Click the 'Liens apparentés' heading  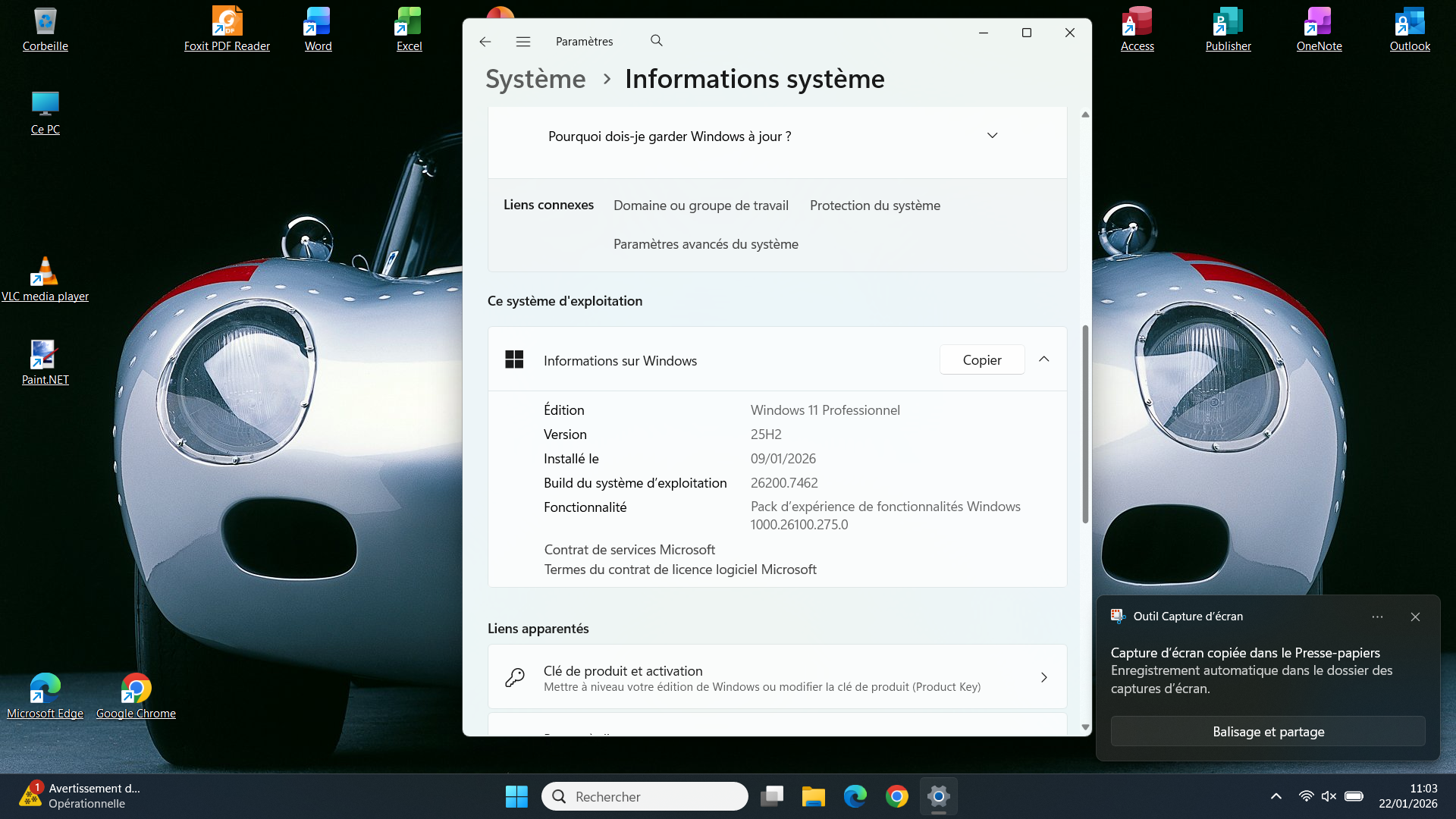pyautogui.click(x=538, y=629)
